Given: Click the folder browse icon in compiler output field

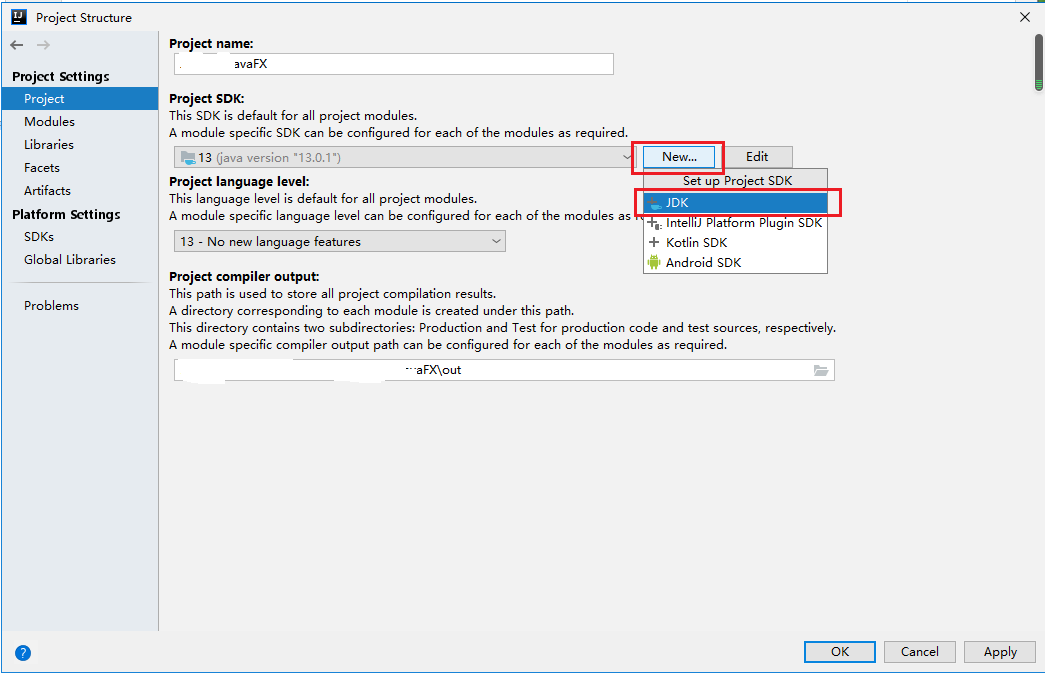Looking at the screenshot, I should [x=821, y=370].
